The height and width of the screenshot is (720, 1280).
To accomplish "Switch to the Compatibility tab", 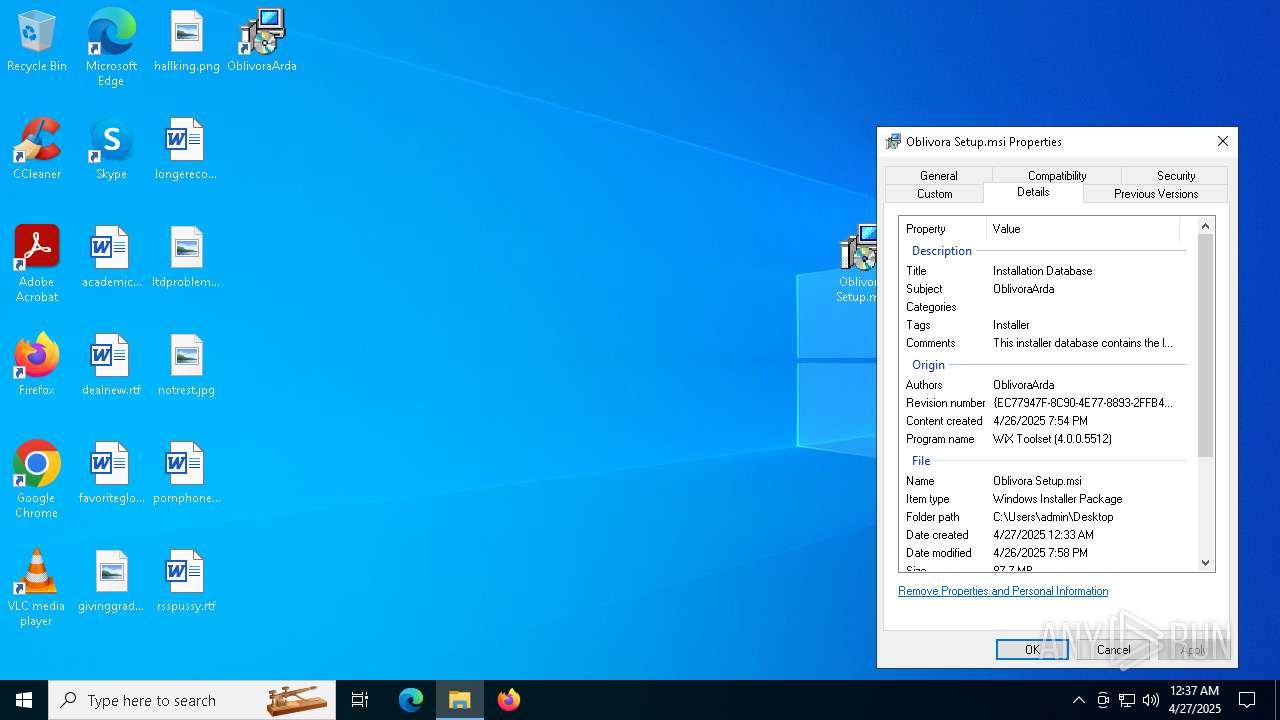I will [x=1057, y=175].
